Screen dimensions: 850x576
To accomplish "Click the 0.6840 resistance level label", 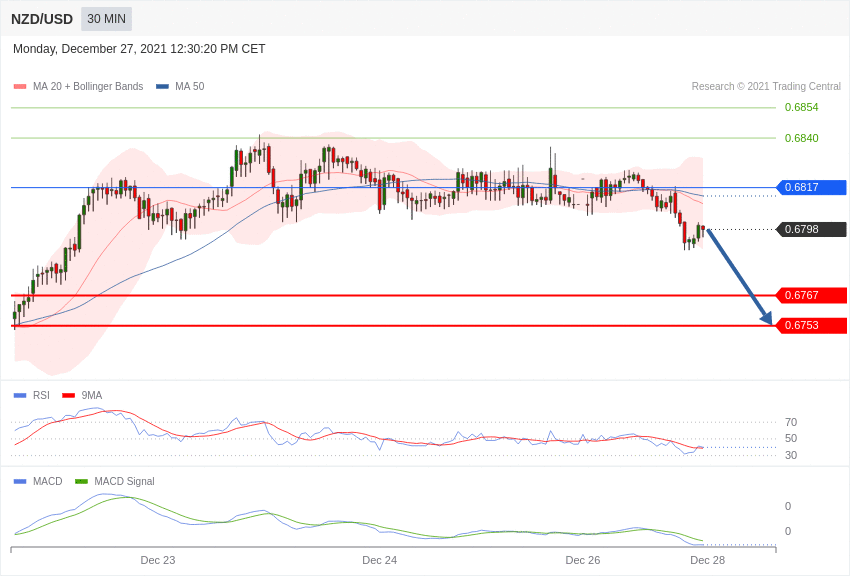I will point(801,138).
